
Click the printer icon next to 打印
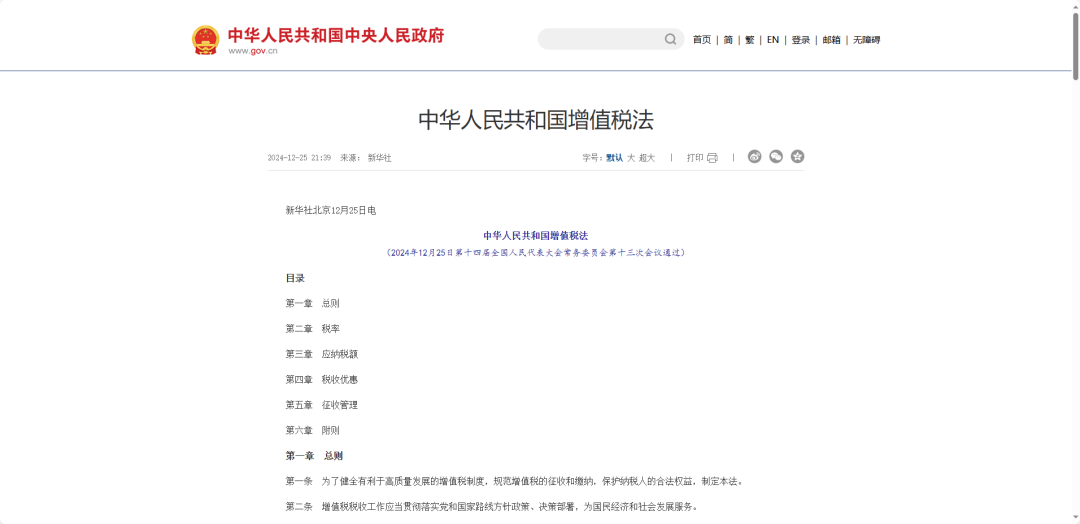(x=712, y=158)
